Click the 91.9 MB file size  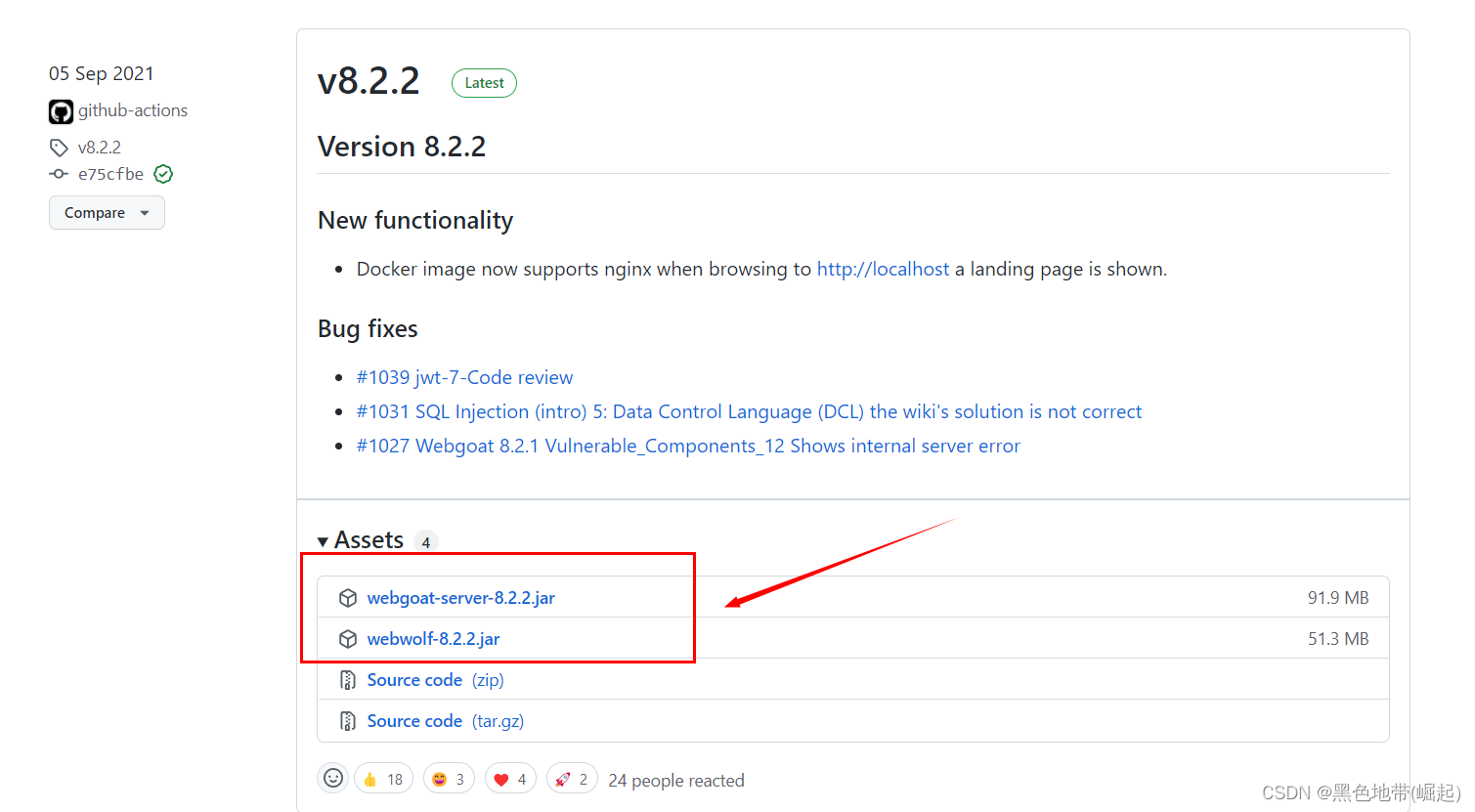(x=1338, y=598)
